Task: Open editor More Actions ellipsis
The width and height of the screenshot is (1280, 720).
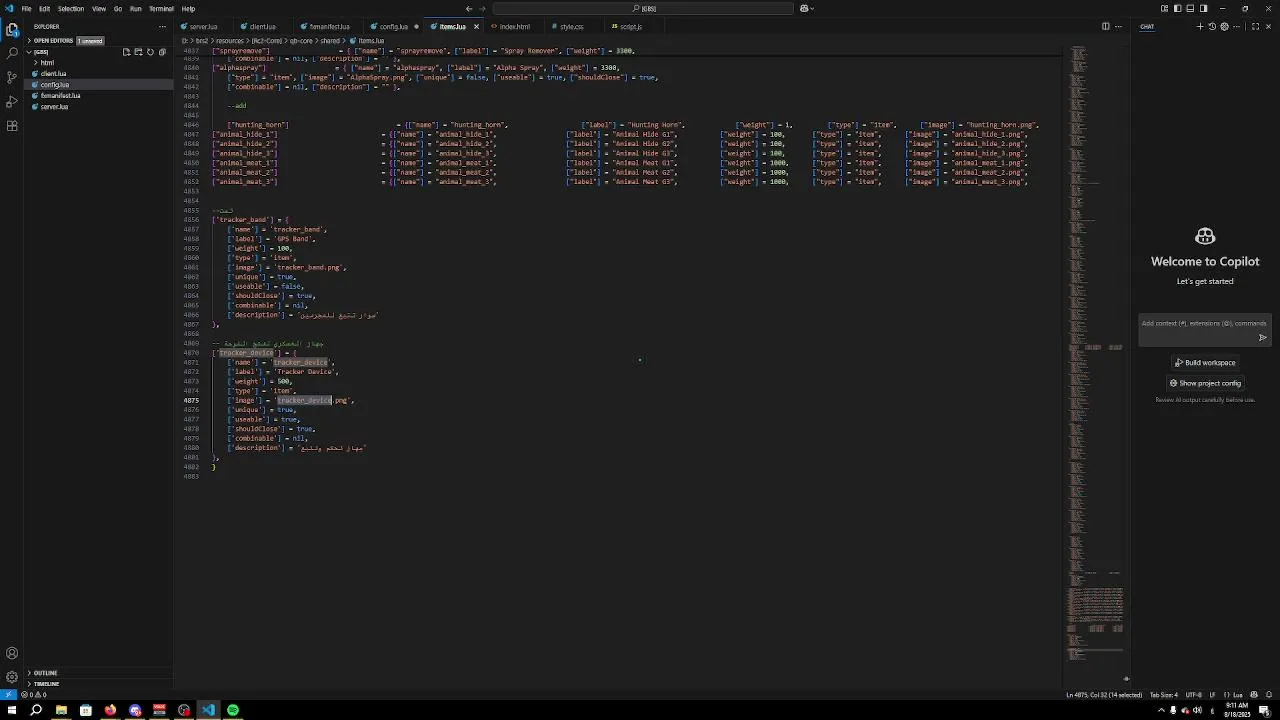Action: pos(1120,27)
